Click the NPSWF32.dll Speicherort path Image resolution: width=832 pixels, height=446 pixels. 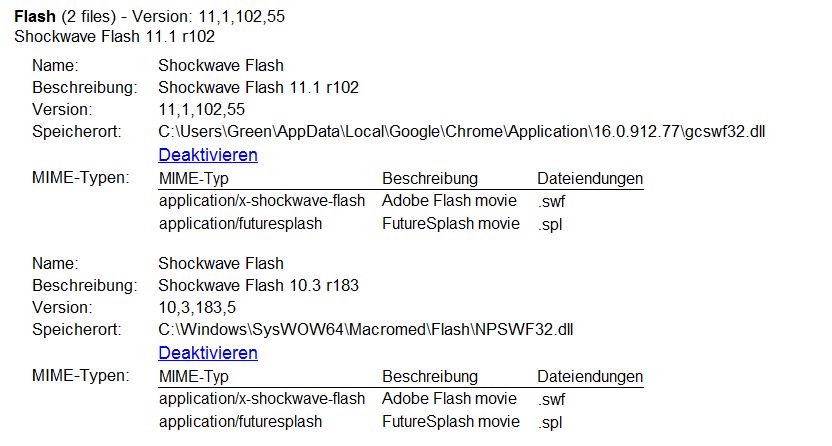pos(366,329)
